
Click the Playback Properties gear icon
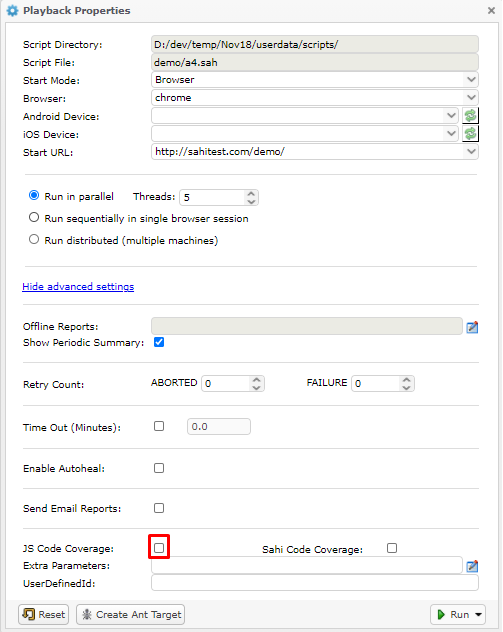(12, 11)
